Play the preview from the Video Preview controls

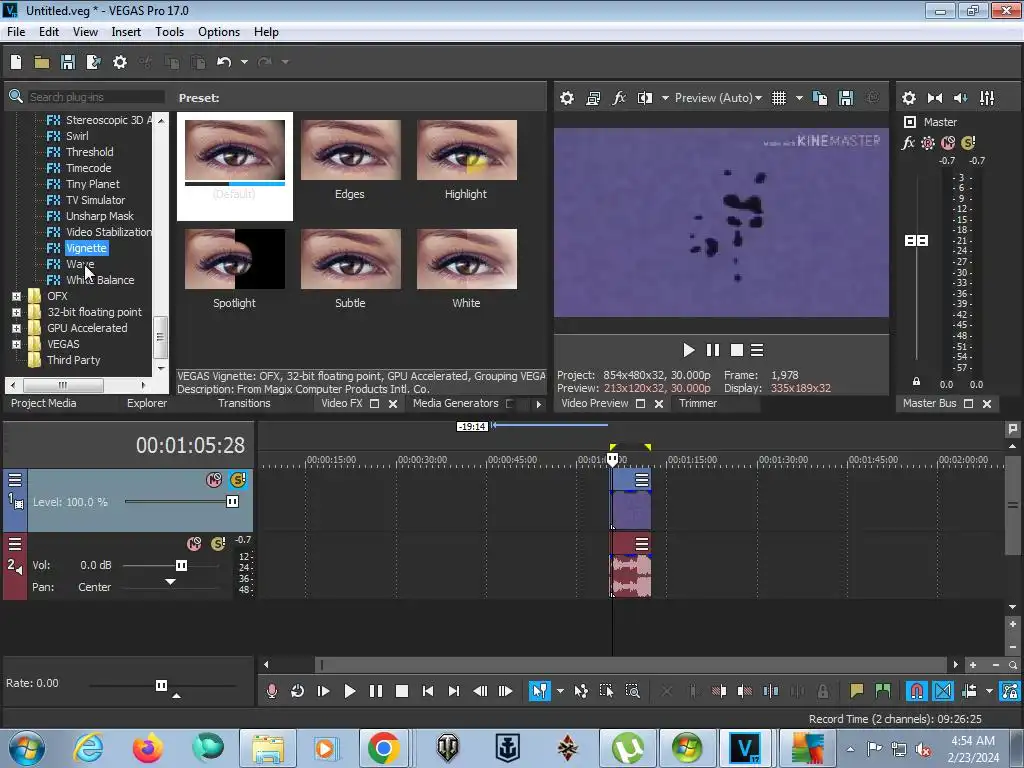point(688,351)
